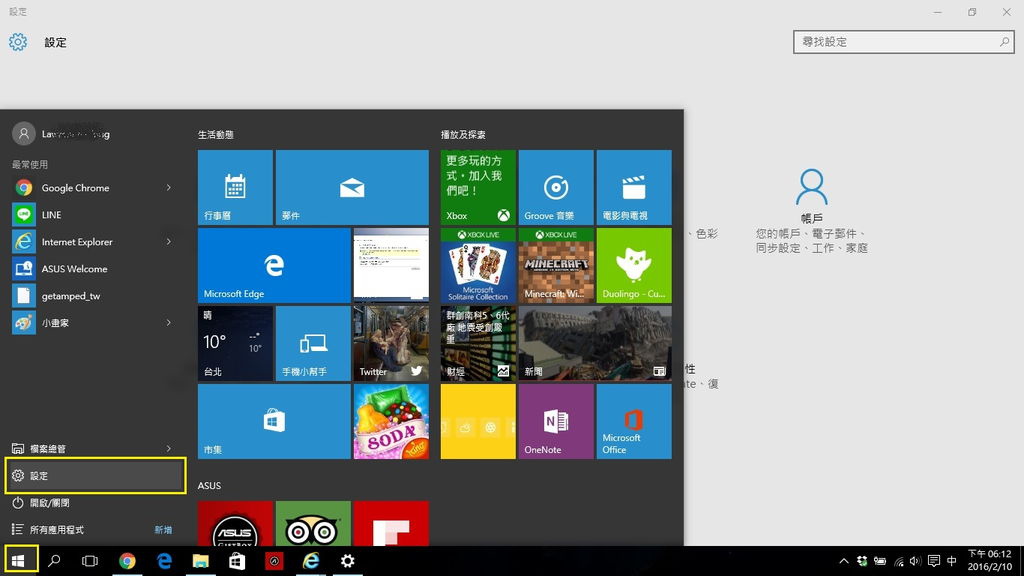Open the ASUS GiftBox tile
1024x576 pixels.
pyautogui.click(x=235, y=524)
